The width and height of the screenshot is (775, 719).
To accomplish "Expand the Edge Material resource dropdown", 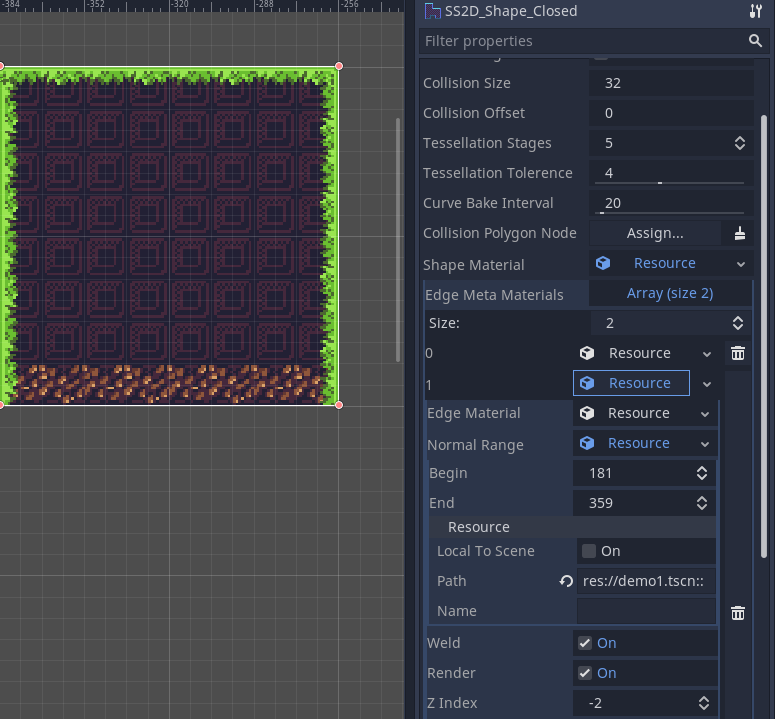I will point(706,413).
